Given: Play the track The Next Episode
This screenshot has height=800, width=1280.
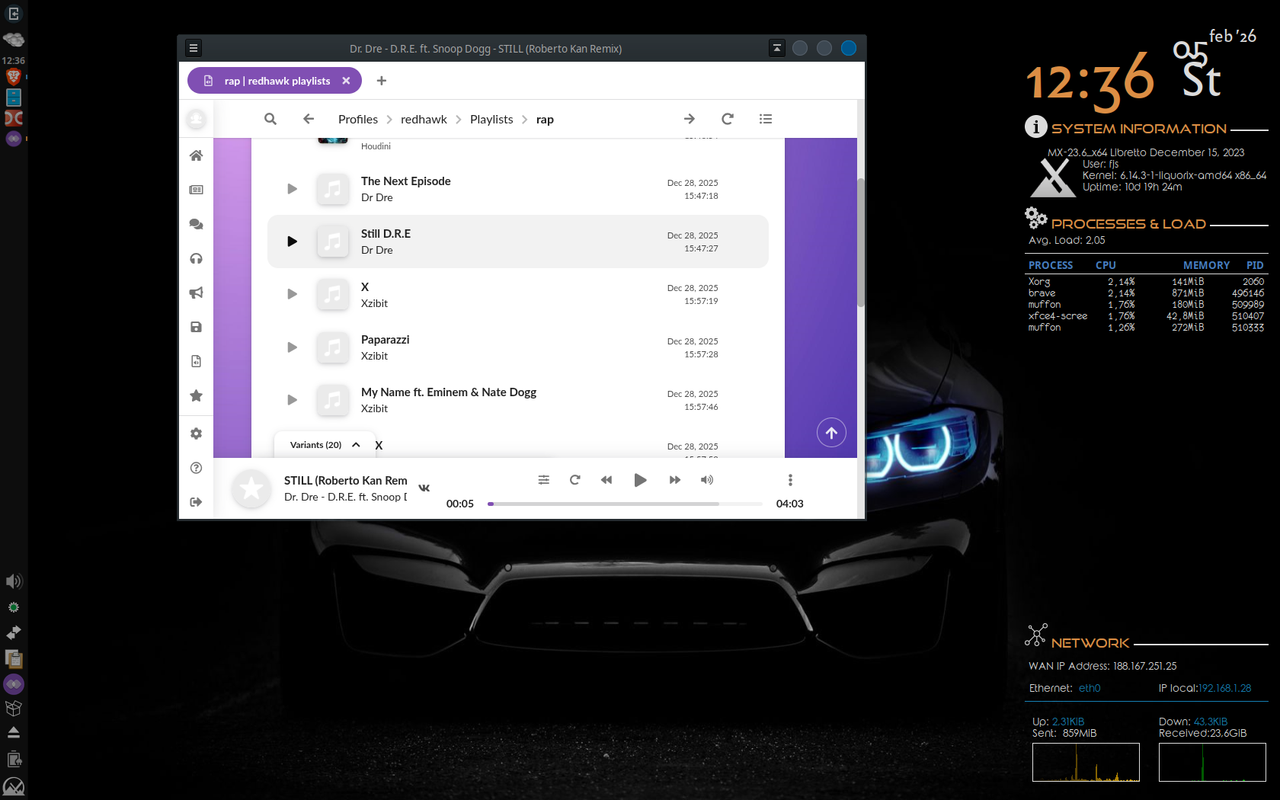Looking at the screenshot, I should click(292, 189).
